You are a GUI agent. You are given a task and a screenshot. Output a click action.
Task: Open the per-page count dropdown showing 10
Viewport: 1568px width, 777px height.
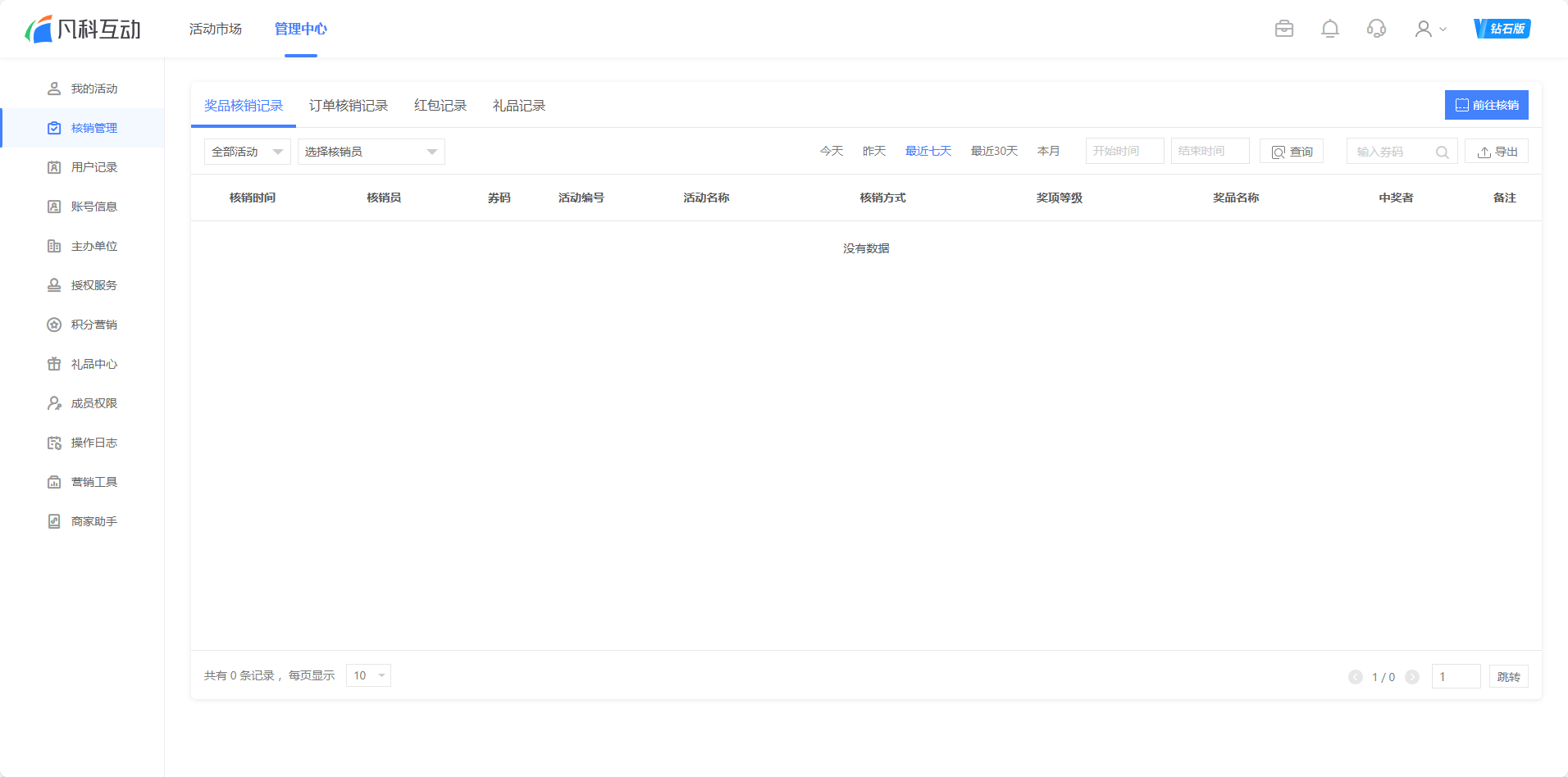tap(367, 675)
